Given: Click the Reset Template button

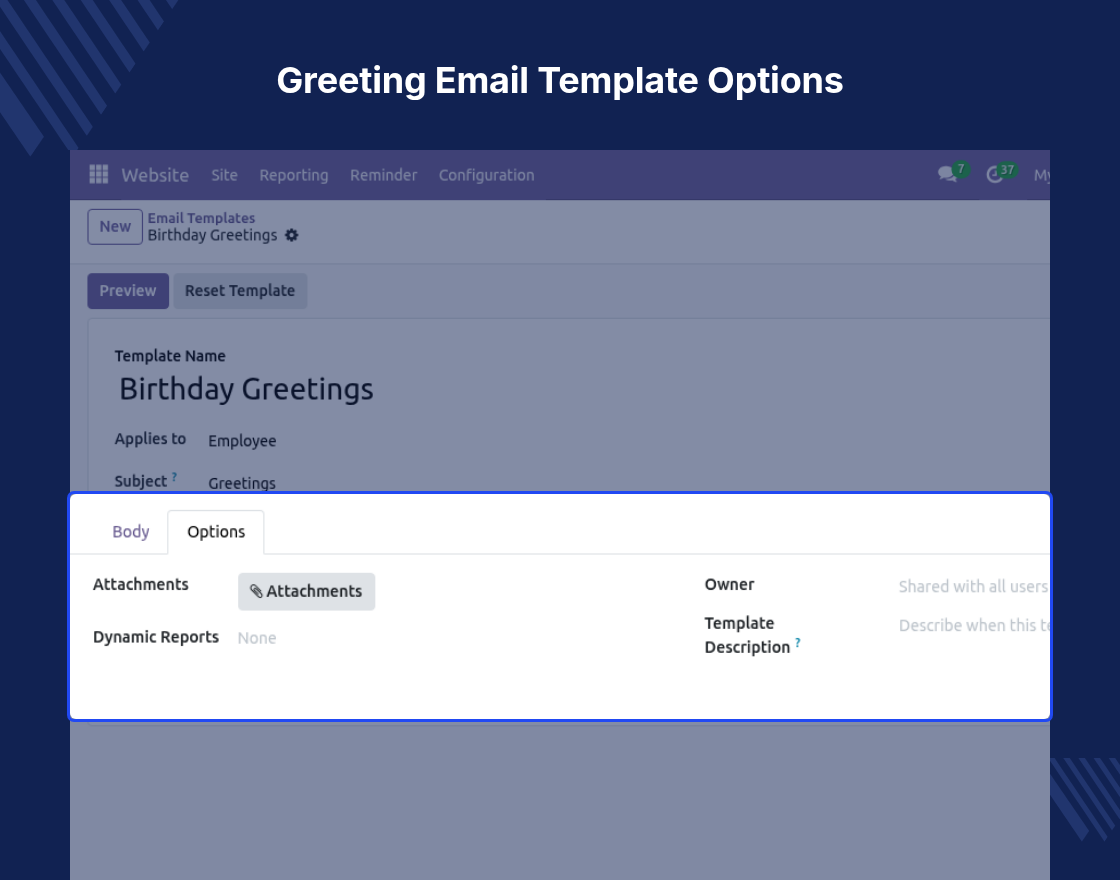Looking at the screenshot, I should click(240, 291).
